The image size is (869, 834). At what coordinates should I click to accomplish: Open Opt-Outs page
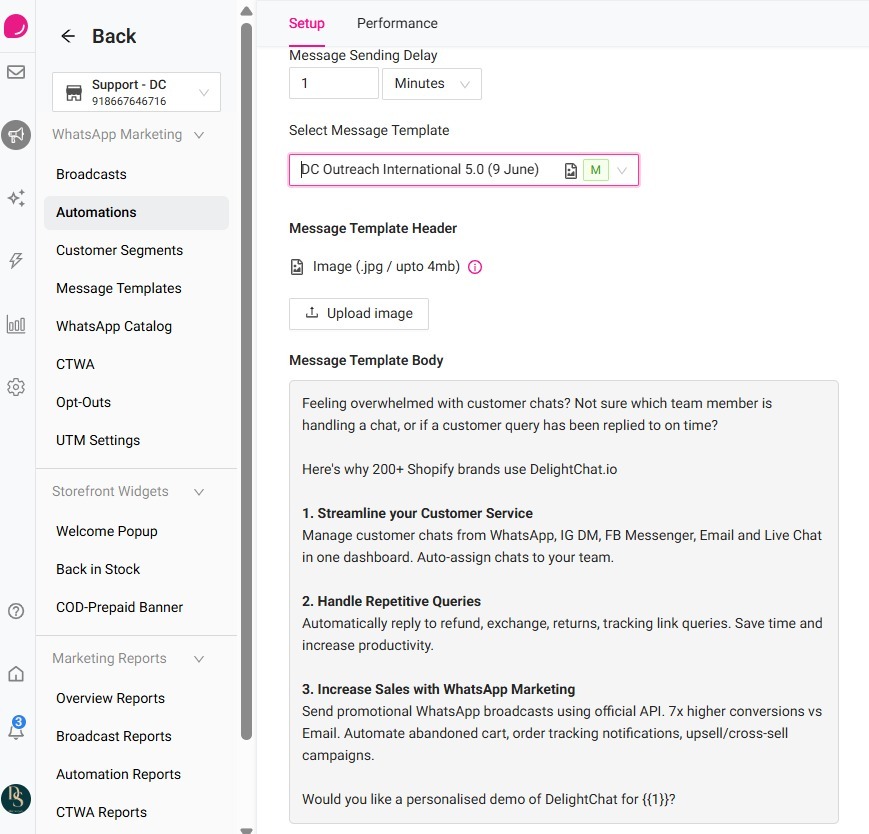(x=83, y=402)
